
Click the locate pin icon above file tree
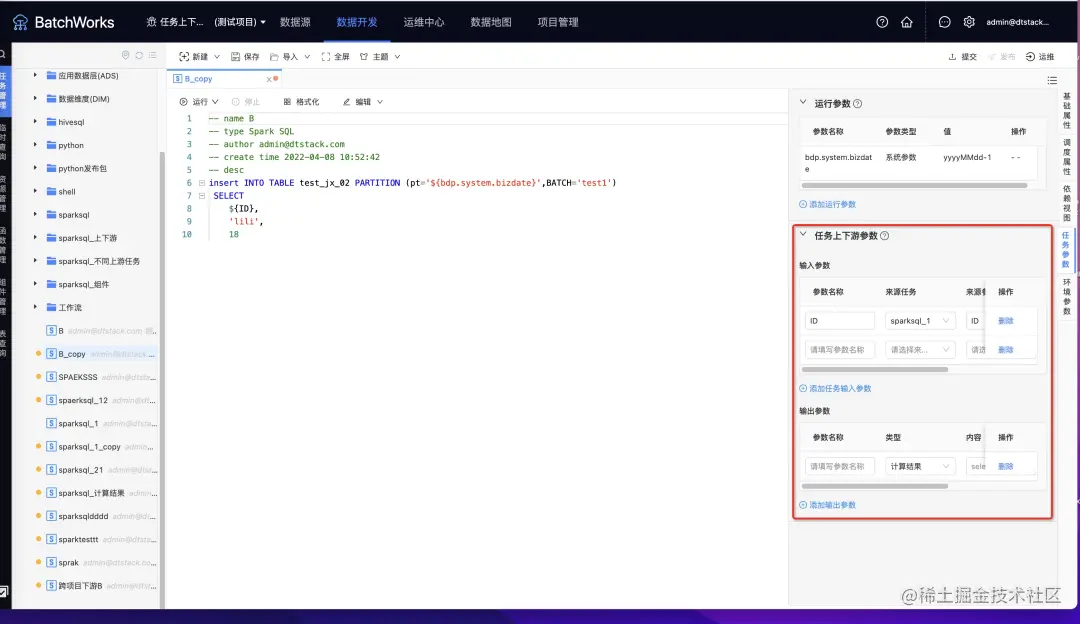[125, 55]
